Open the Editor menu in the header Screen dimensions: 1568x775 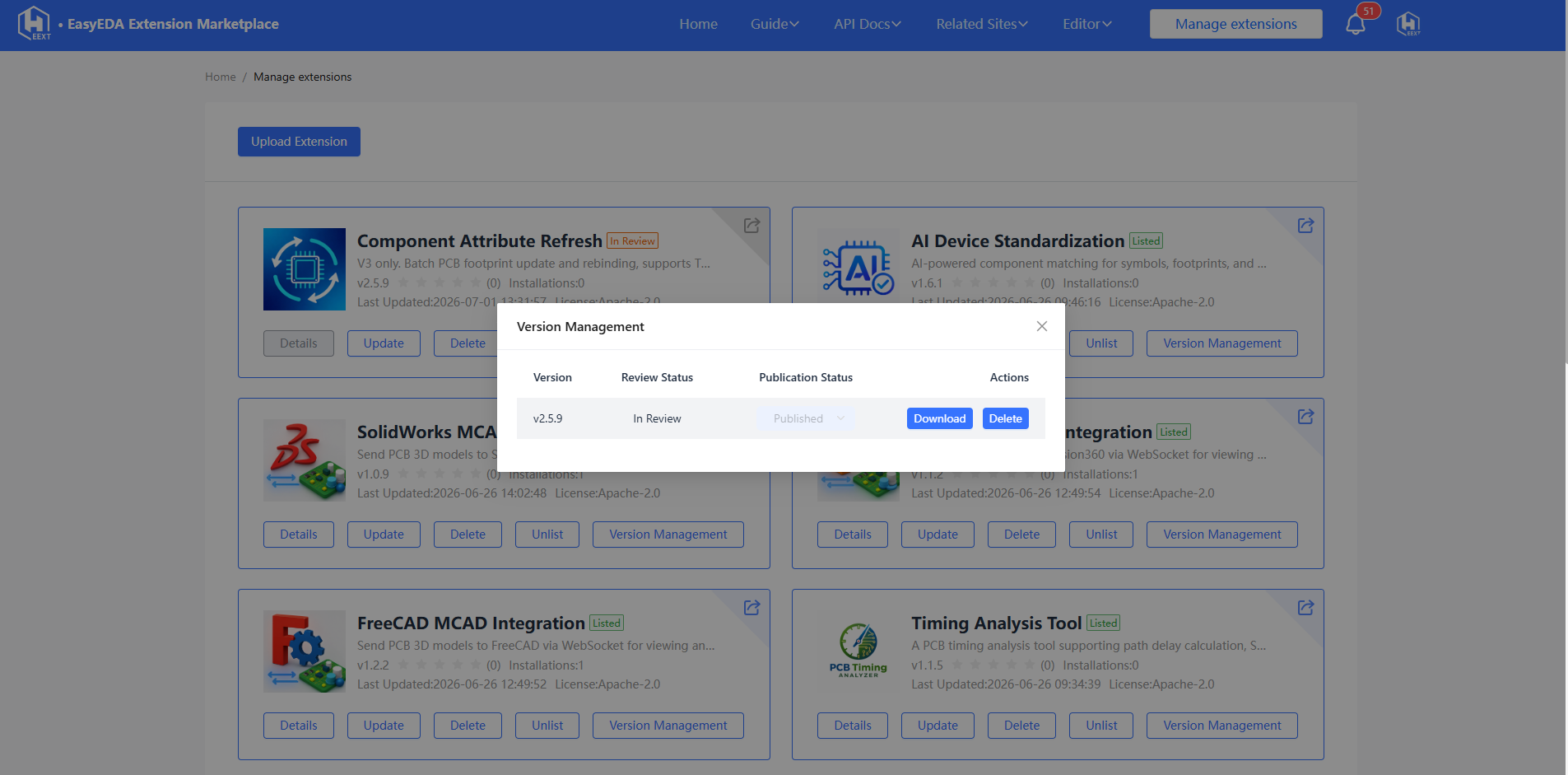click(1086, 24)
